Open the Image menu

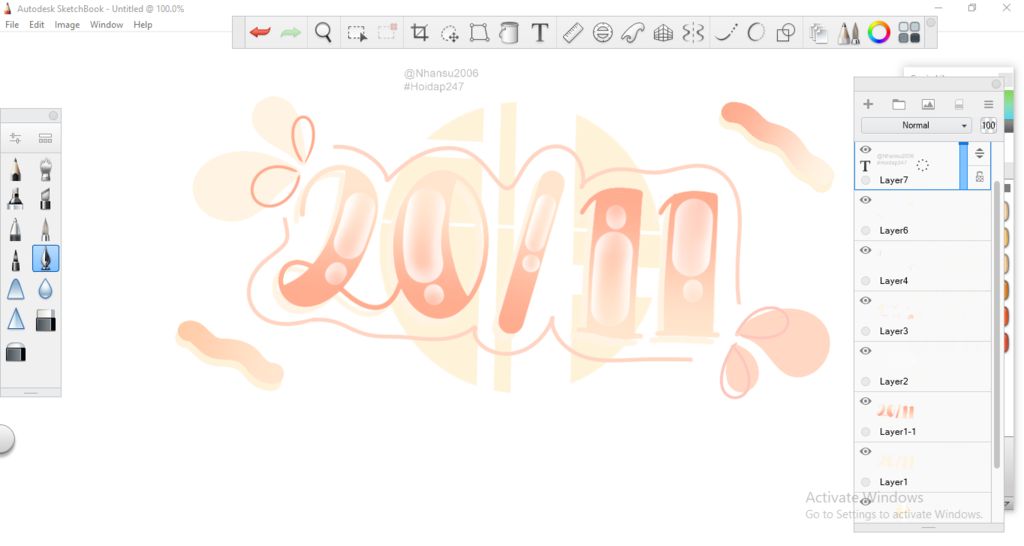(67, 25)
